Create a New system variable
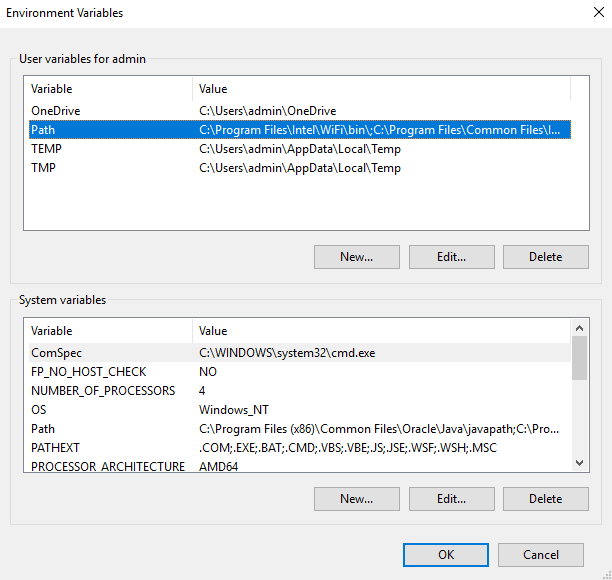612x580 pixels. (356, 499)
